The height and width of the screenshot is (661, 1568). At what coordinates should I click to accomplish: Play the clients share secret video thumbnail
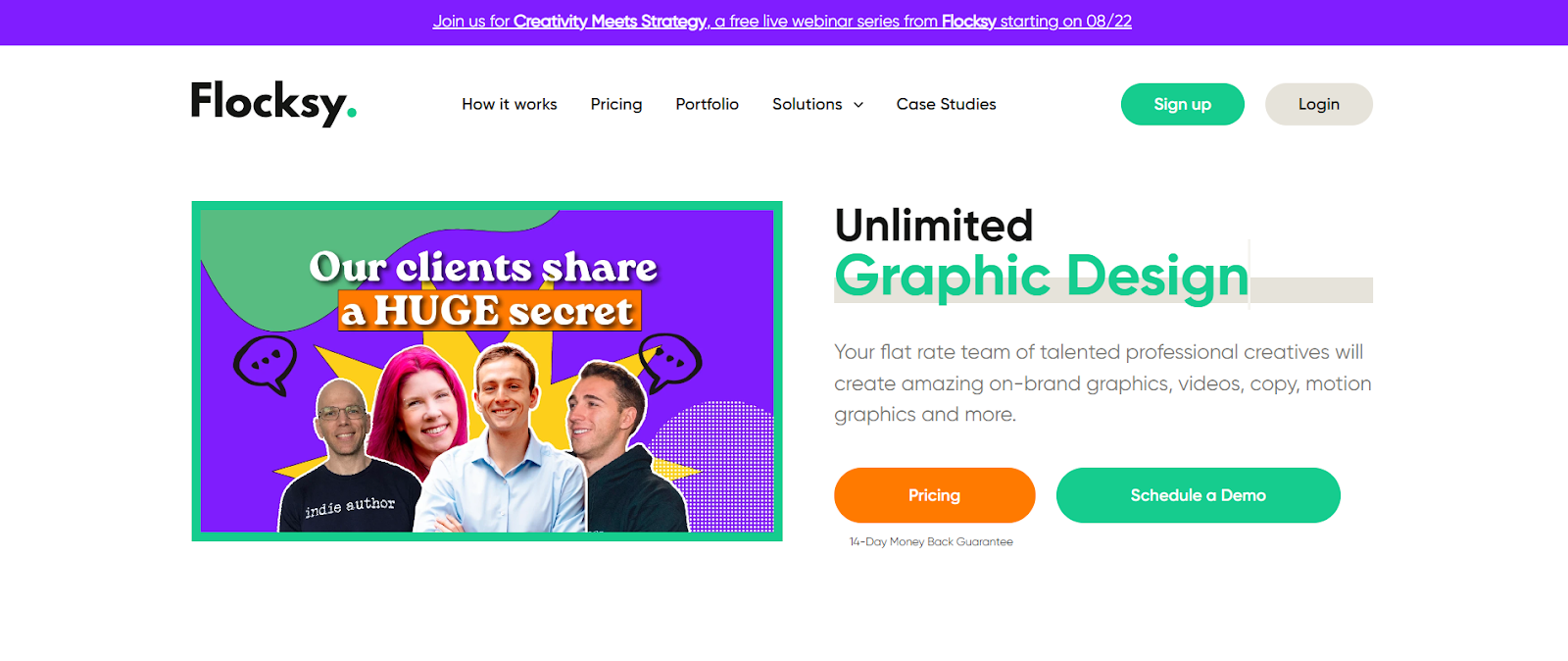click(x=487, y=371)
